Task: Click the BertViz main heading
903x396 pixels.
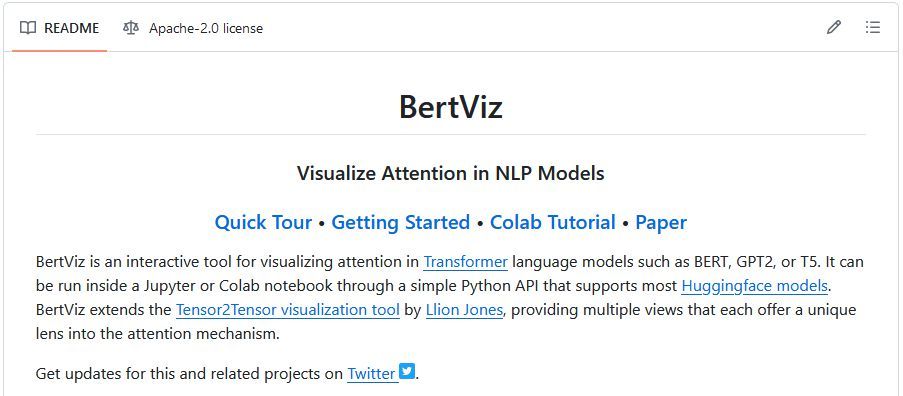Action: [451, 107]
